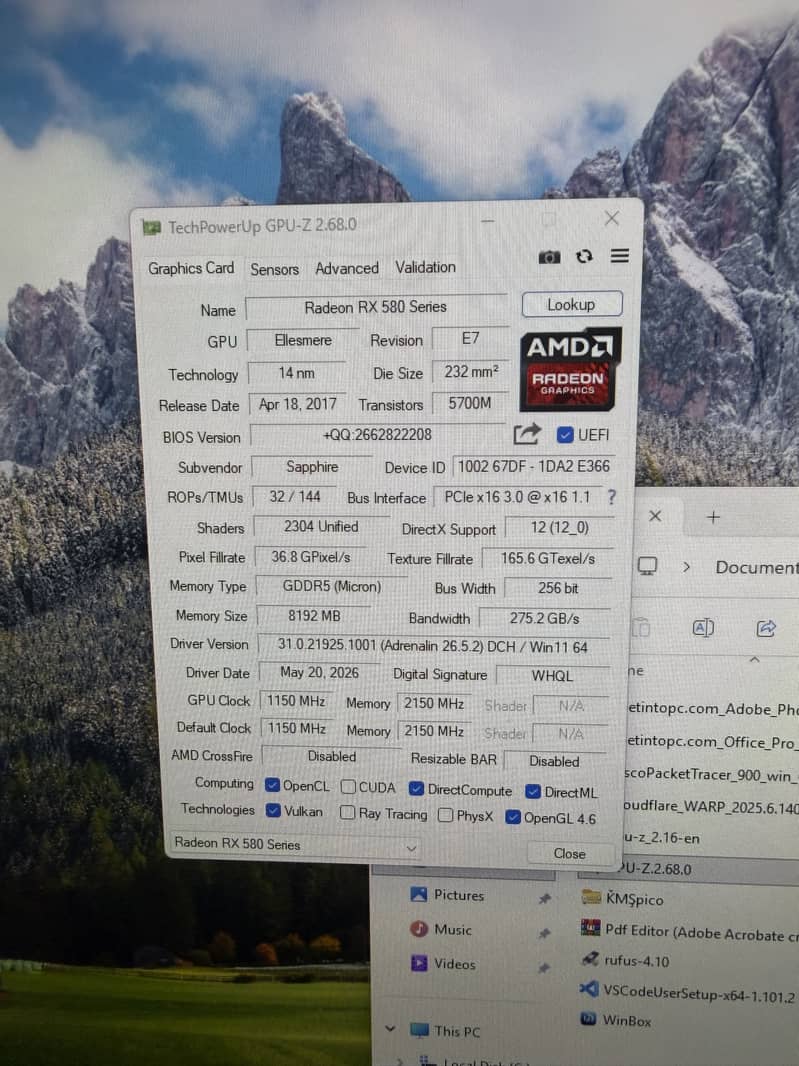
Task: Click the Lookup button
Action: pyautogui.click(x=572, y=305)
